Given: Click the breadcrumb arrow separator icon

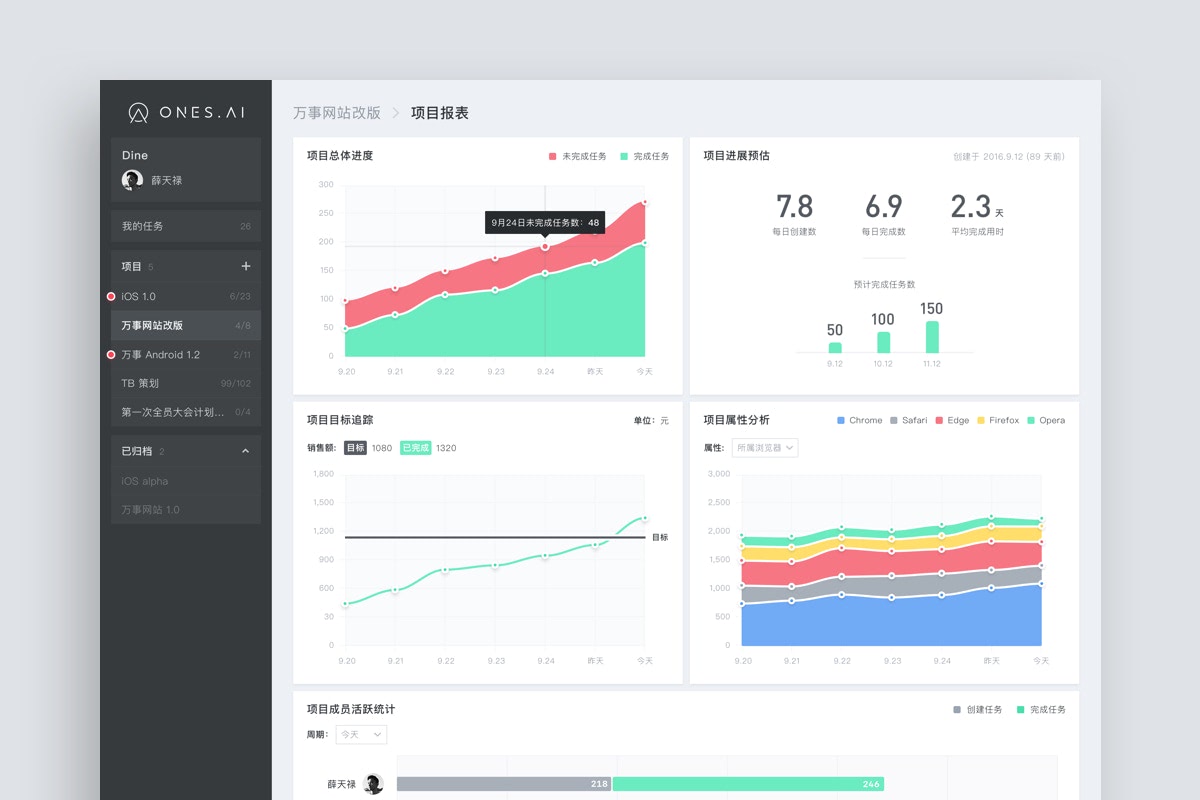Looking at the screenshot, I should point(396,113).
